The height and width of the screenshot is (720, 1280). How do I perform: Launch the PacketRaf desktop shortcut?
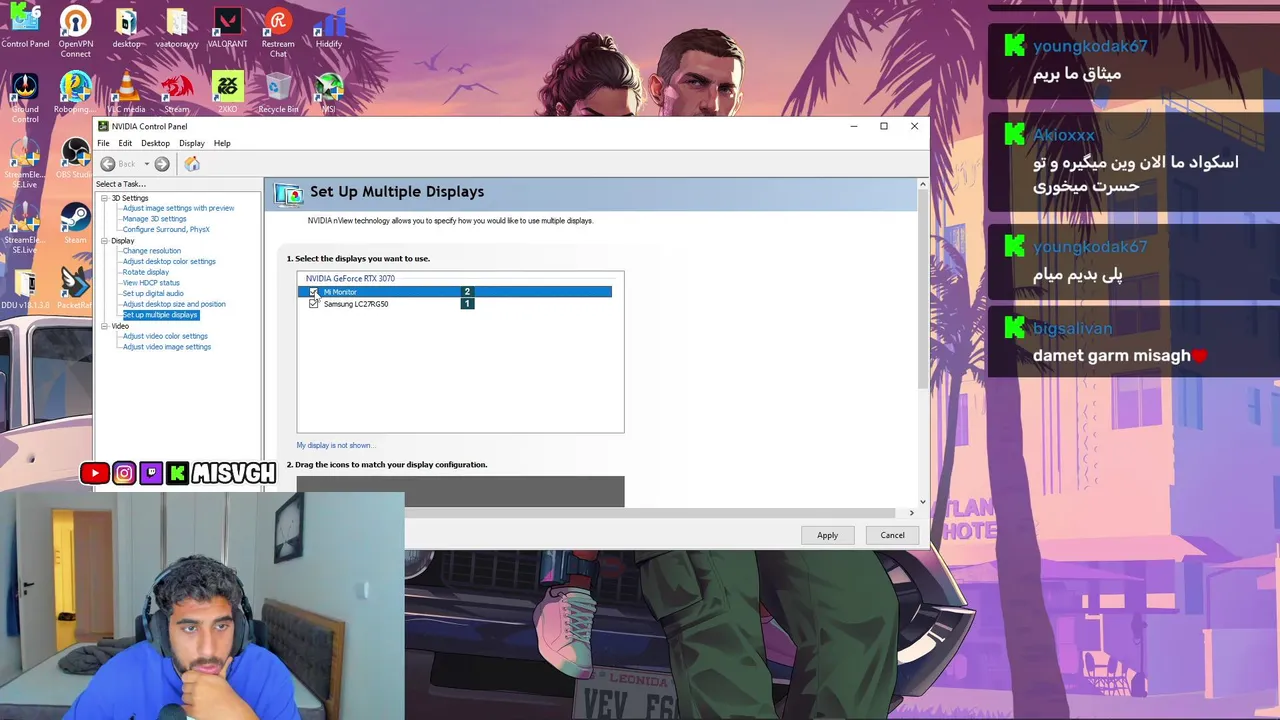tap(75, 290)
